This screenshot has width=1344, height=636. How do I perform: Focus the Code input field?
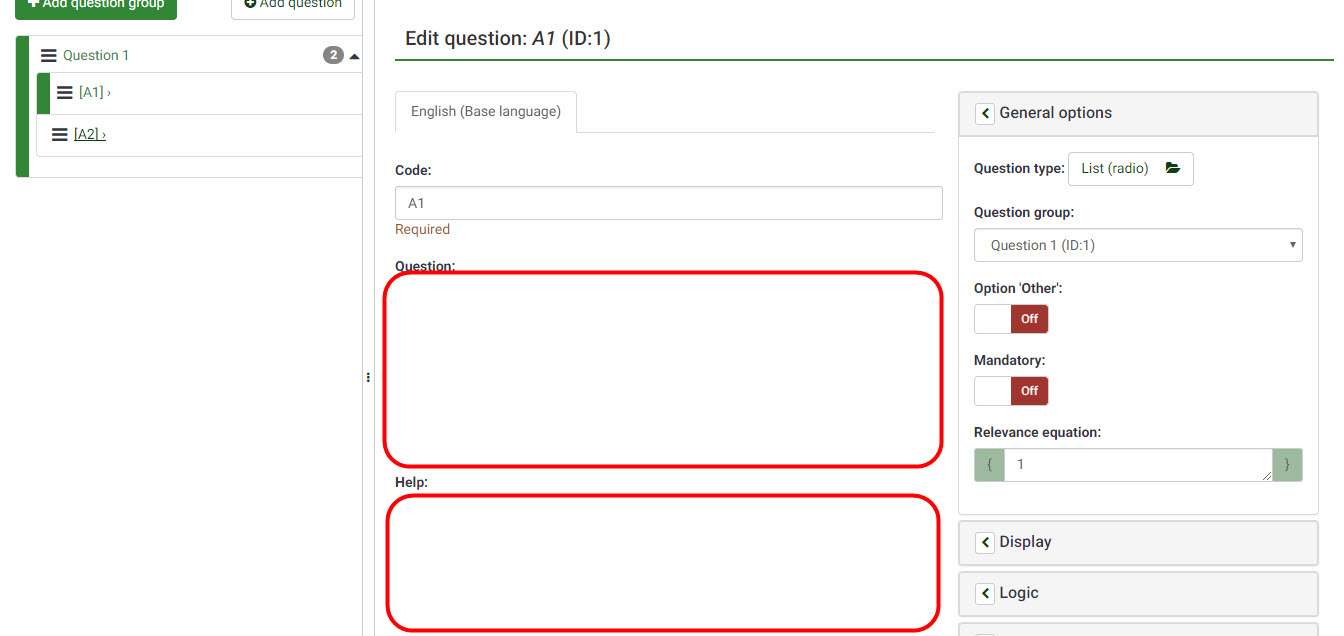click(668, 203)
